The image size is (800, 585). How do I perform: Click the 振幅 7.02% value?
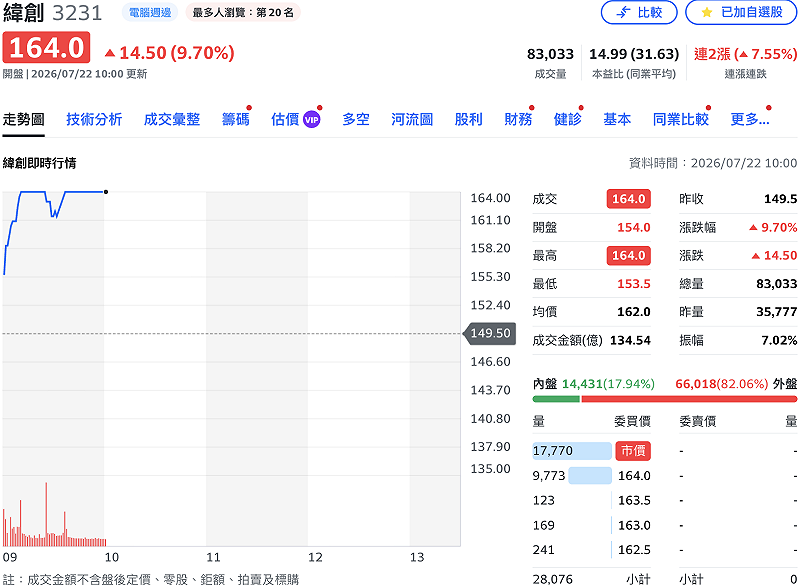click(779, 340)
